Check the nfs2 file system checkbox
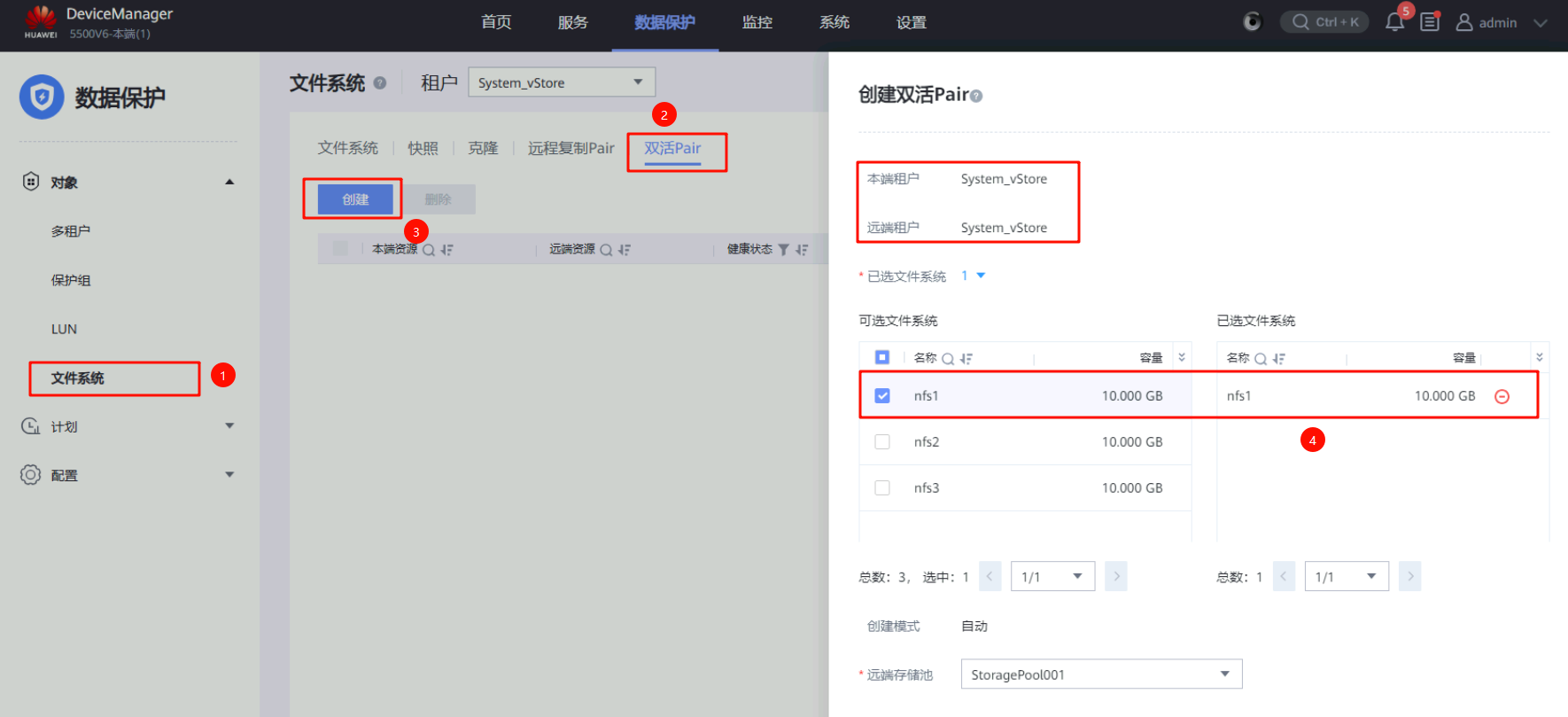This screenshot has height=717, width=1568. click(x=882, y=442)
